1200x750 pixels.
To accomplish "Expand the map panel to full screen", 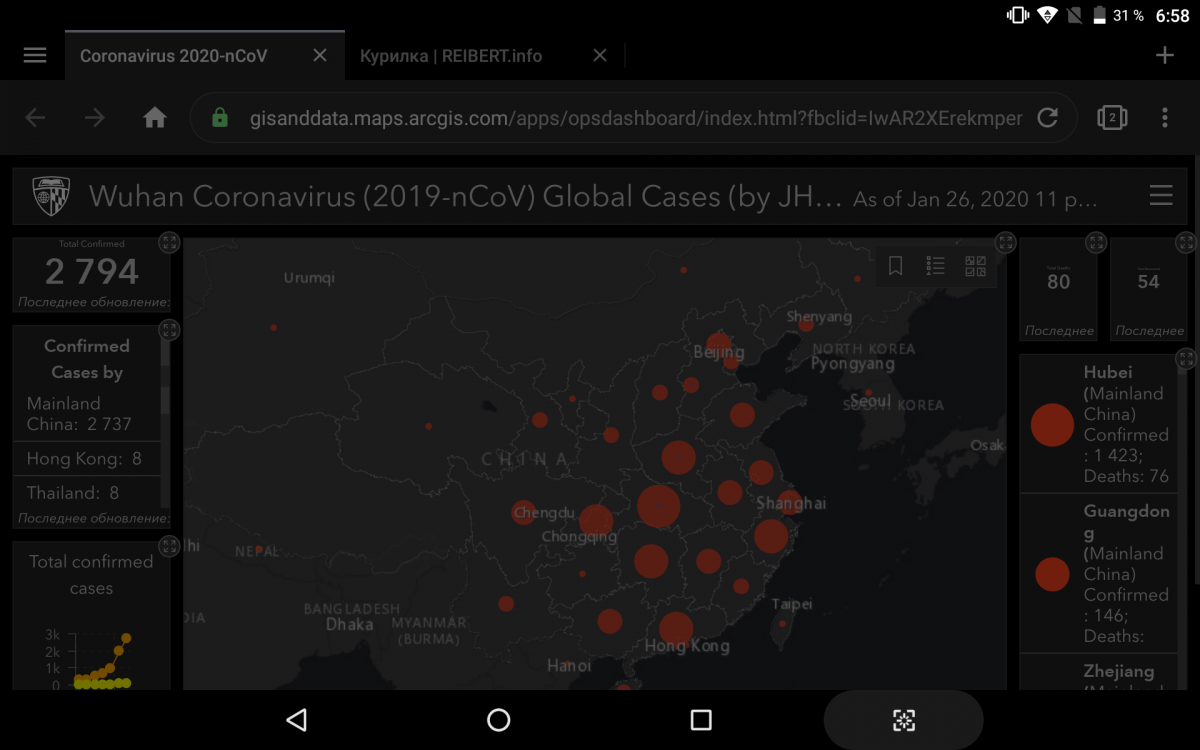I will [1006, 242].
